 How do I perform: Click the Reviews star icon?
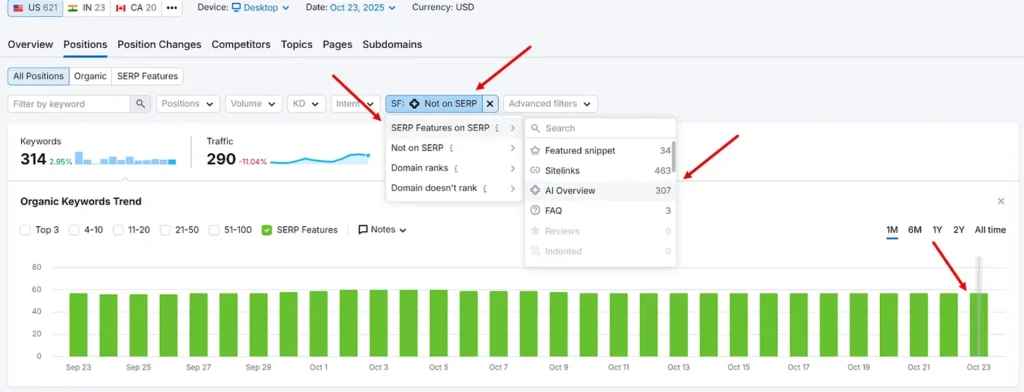[535, 231]
